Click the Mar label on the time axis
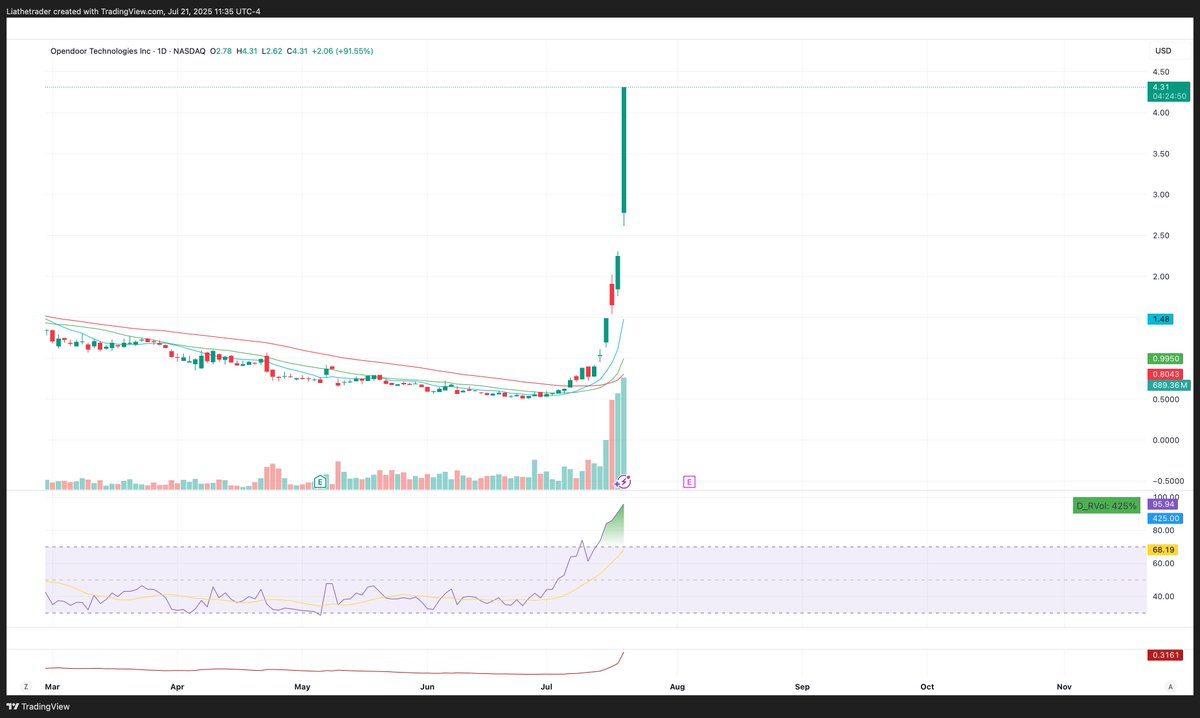The width and height of the screenshot is (1200, 718). (53, 687)
